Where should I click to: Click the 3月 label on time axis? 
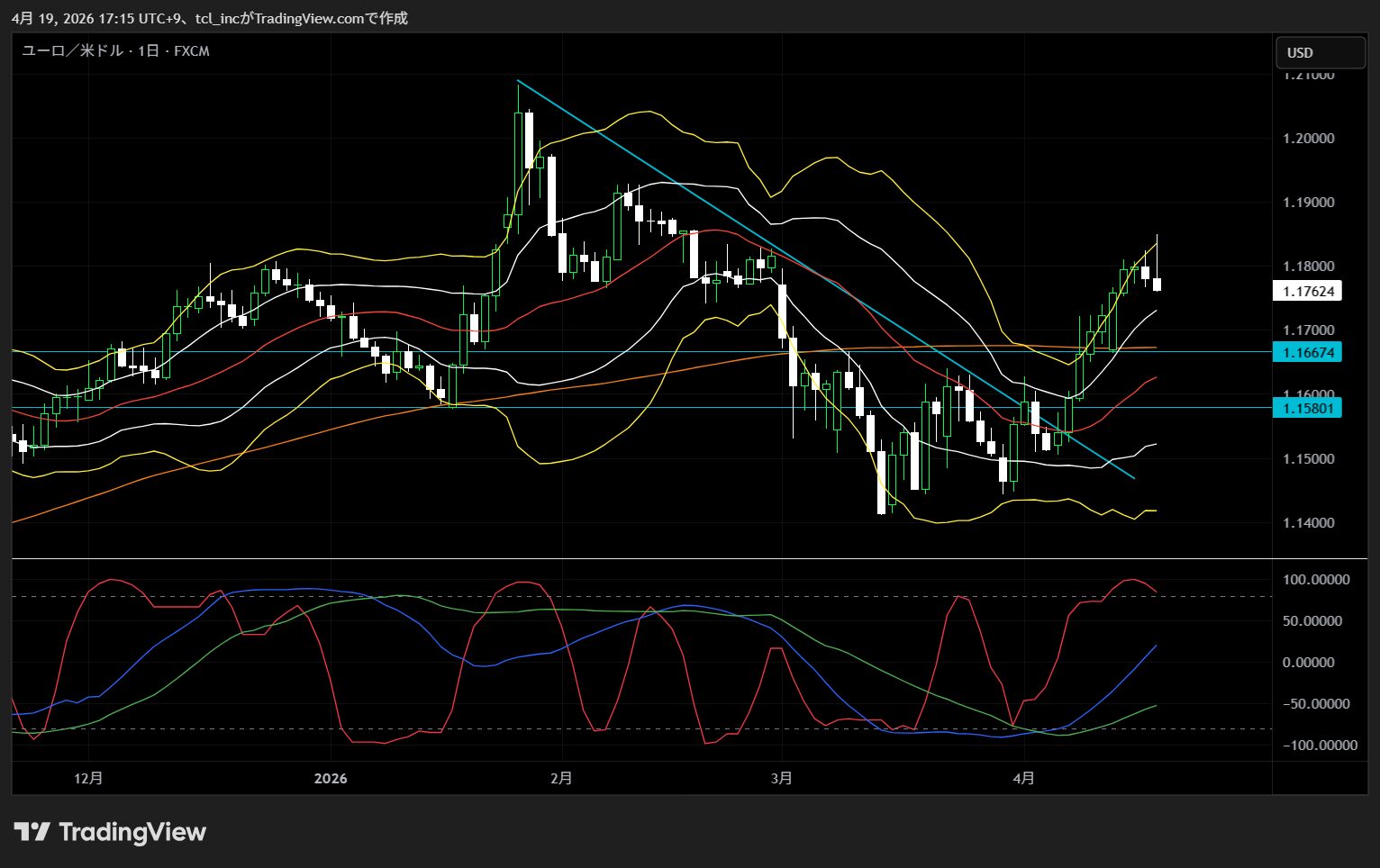(782, 778)
